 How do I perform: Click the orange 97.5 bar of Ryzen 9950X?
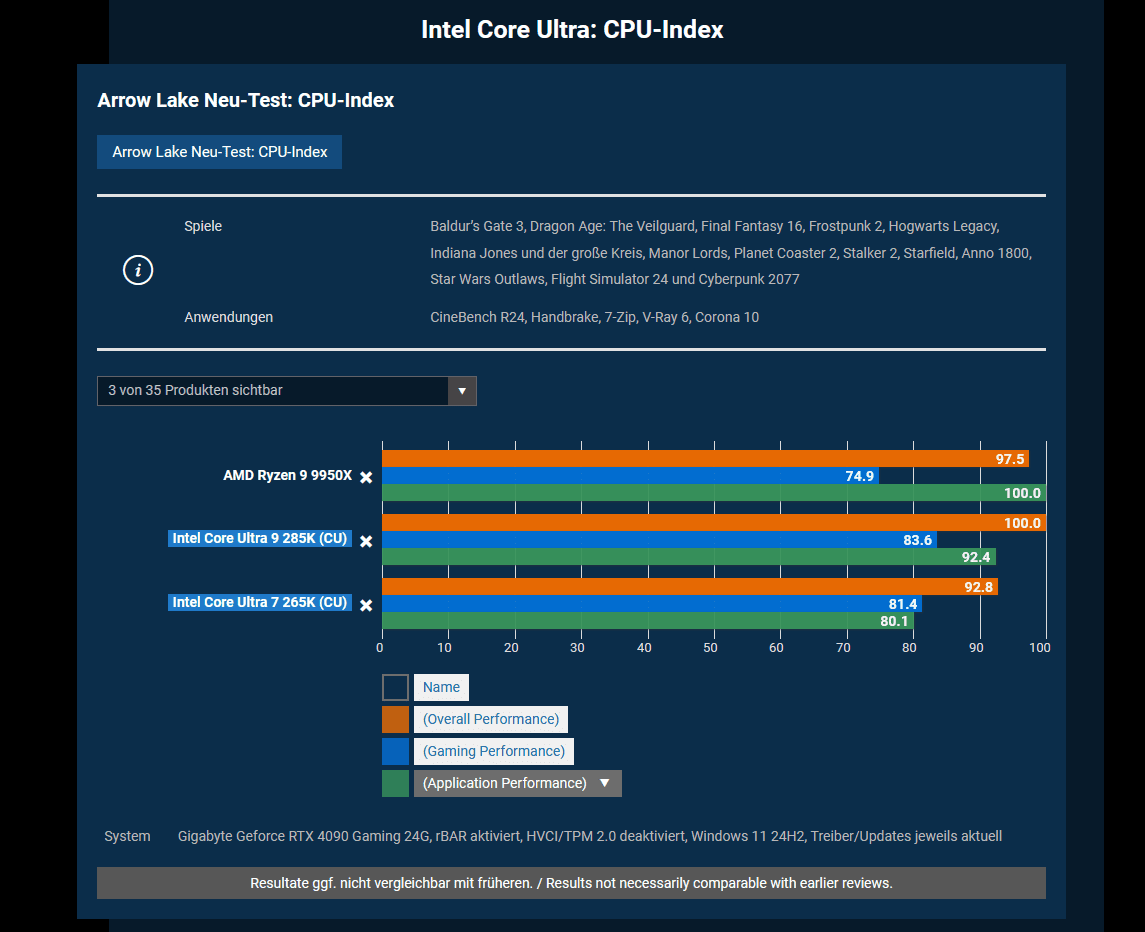pyautogui.click(x=705, y=459)
